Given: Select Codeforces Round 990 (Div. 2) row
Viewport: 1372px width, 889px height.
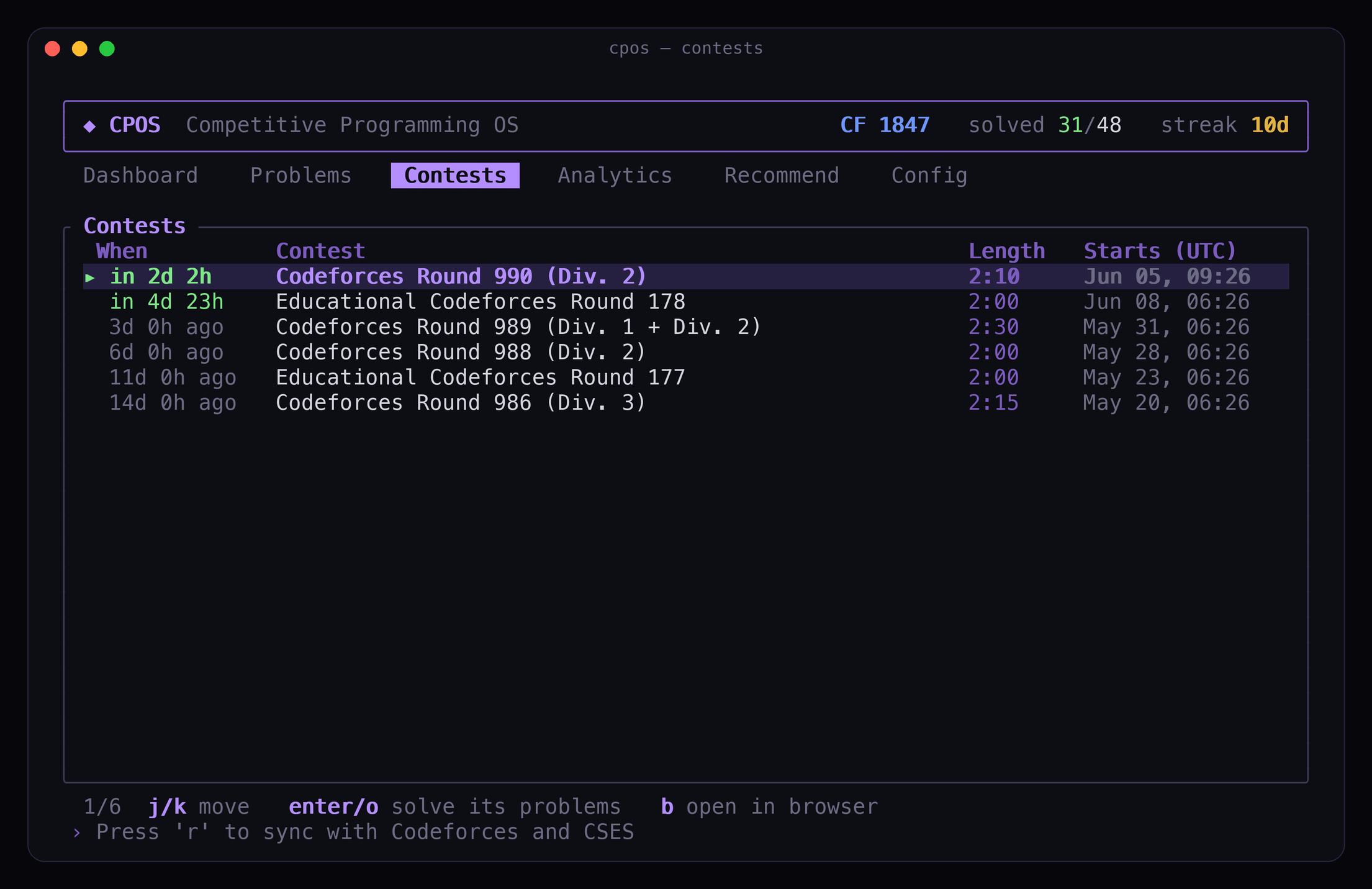Looking at the screenshot, I should click(686, 276).
